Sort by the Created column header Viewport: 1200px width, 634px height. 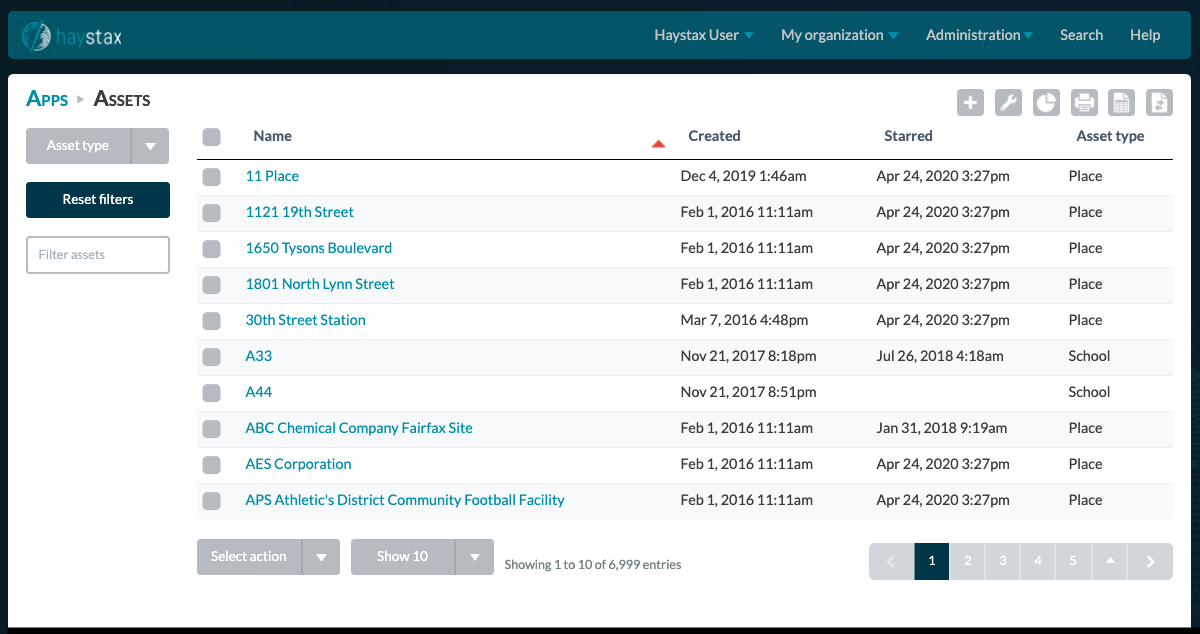click(714, 136)
